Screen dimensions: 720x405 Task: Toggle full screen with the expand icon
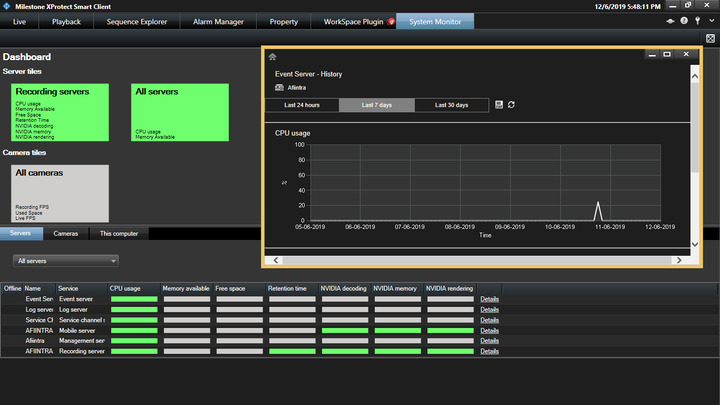point(708,37)
